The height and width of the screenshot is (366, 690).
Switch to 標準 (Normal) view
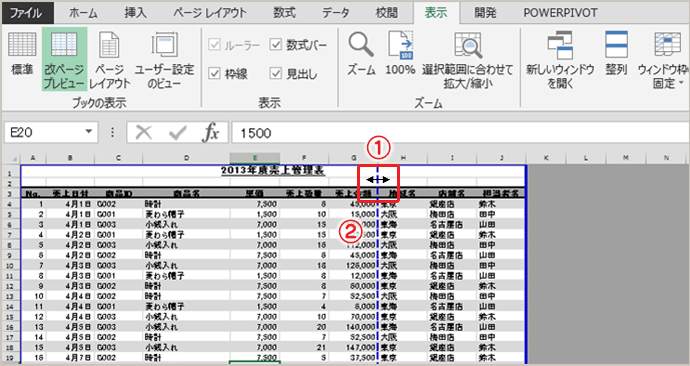22,55
